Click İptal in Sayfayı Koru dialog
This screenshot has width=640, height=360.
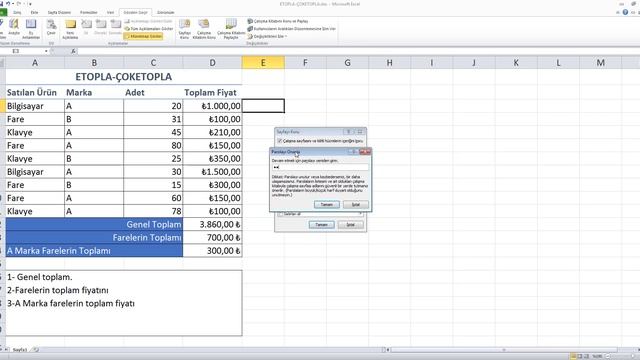(351, 224)
